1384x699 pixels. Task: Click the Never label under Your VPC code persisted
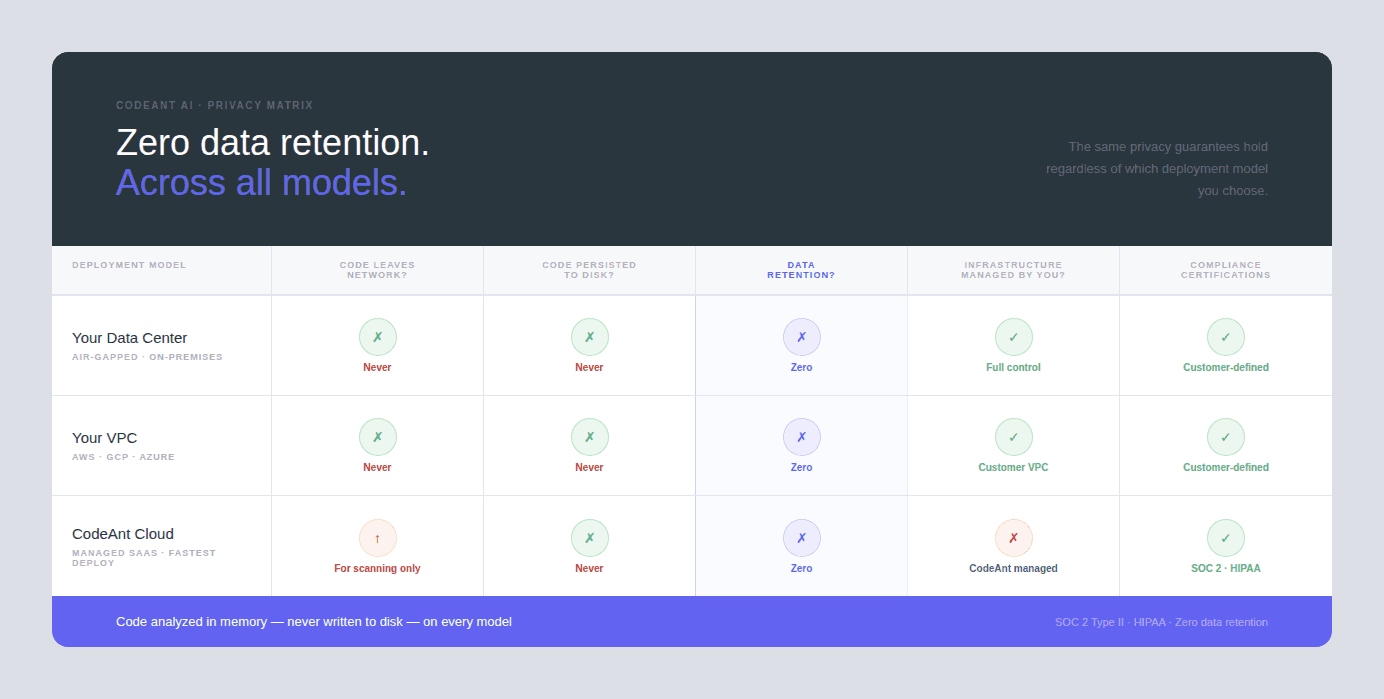tap(589, 467)
